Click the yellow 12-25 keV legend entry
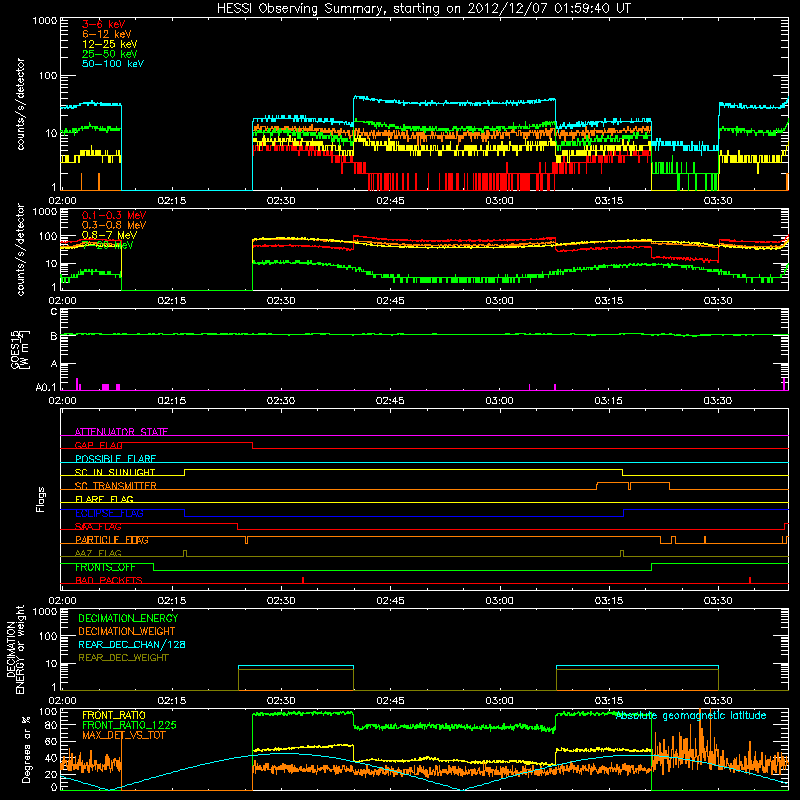 [109, 44]
